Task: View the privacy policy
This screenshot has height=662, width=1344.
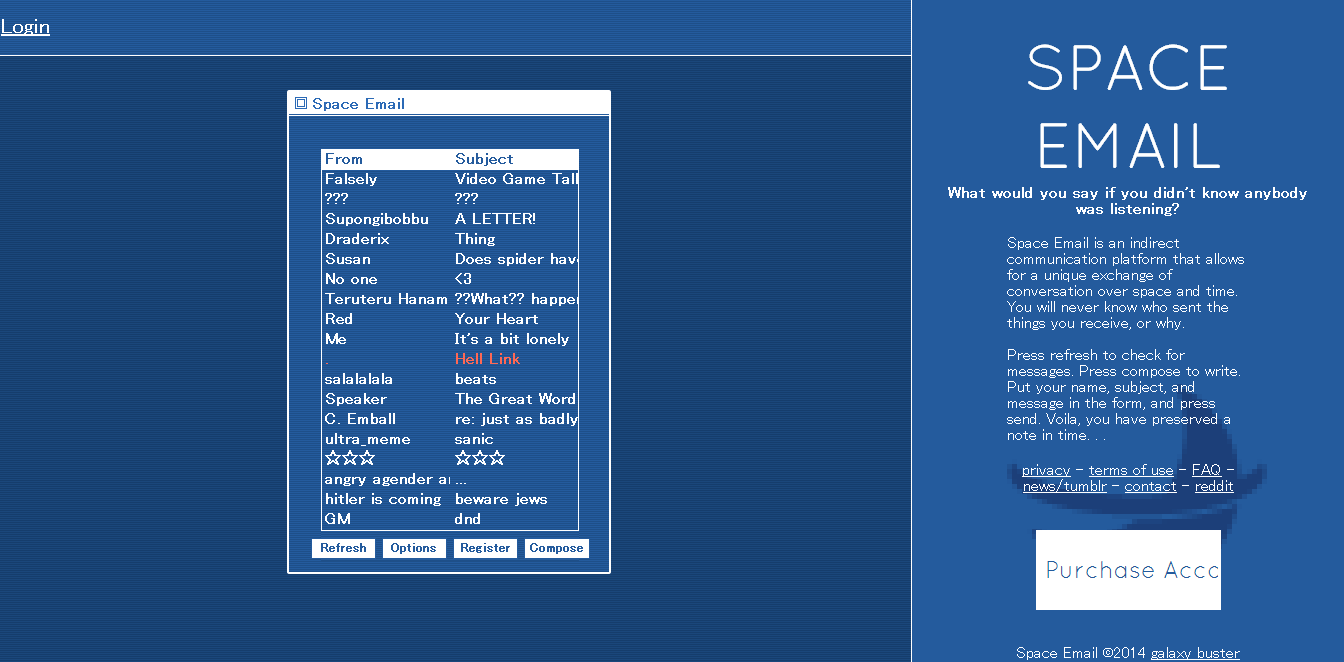Action: pos(1045,470)
